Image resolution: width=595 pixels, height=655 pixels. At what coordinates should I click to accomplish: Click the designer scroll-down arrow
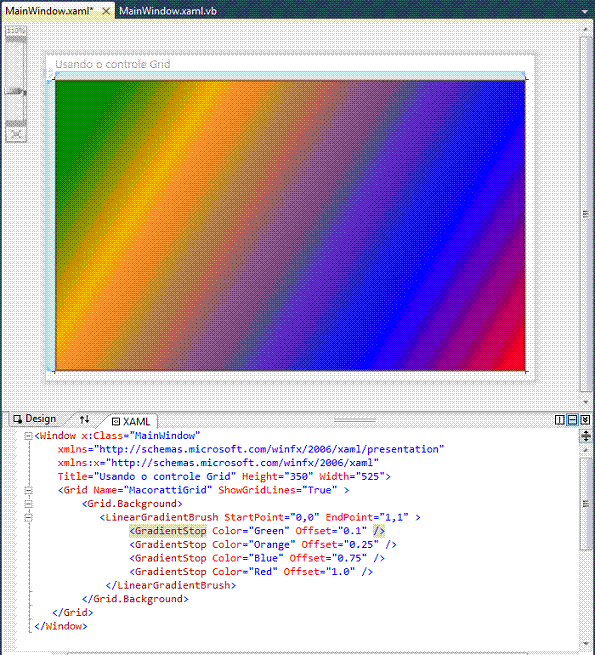585,402
